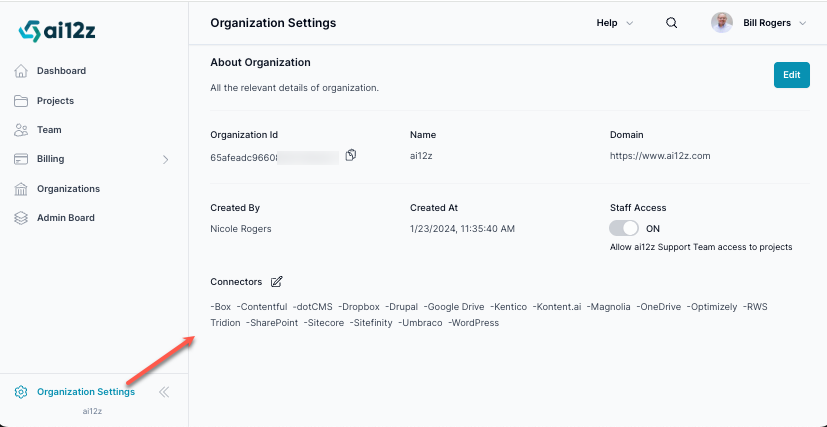Click the -Dropbox connector text

tap(359, 307)
